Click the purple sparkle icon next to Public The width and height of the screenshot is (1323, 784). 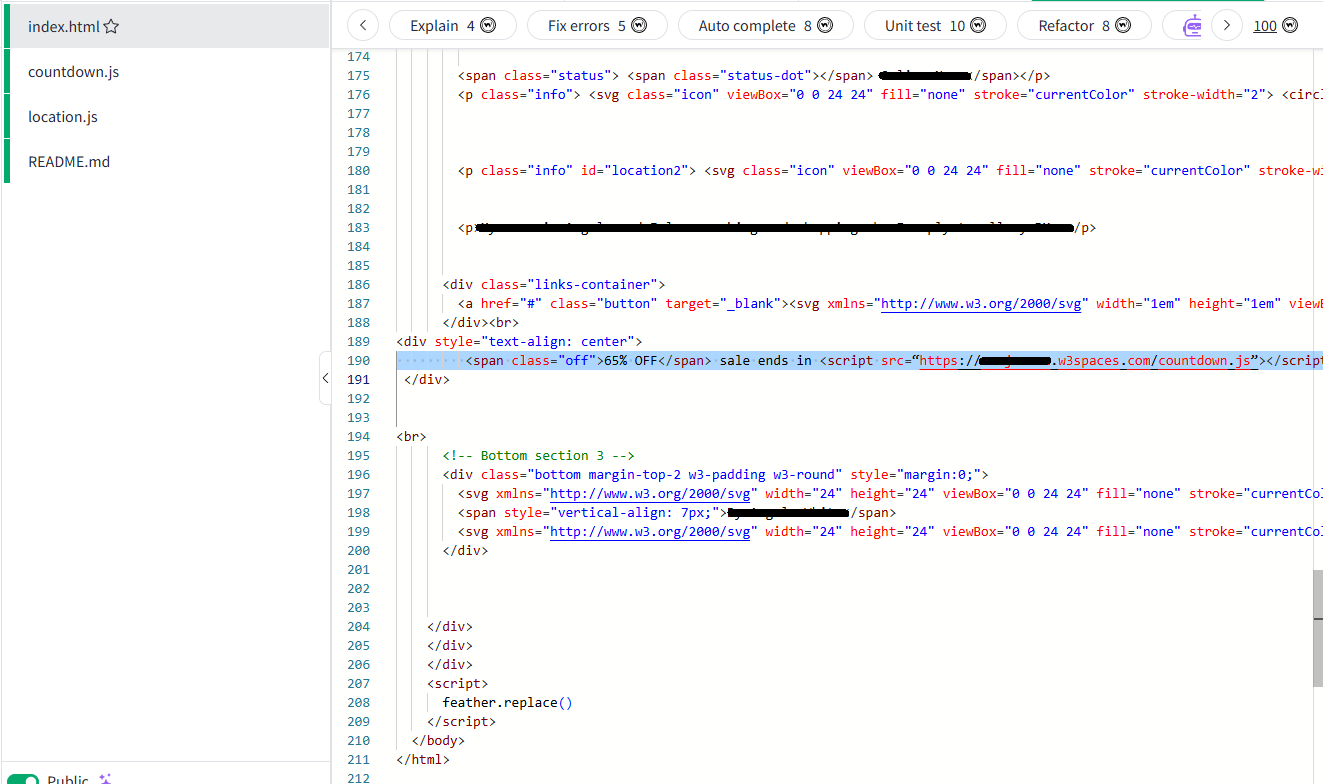coord(105,779)
